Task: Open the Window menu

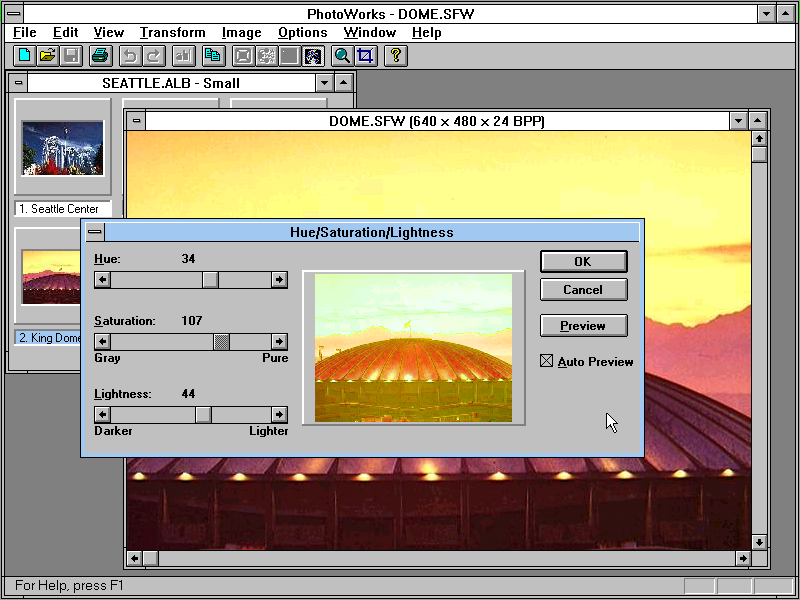Action: 370,33
